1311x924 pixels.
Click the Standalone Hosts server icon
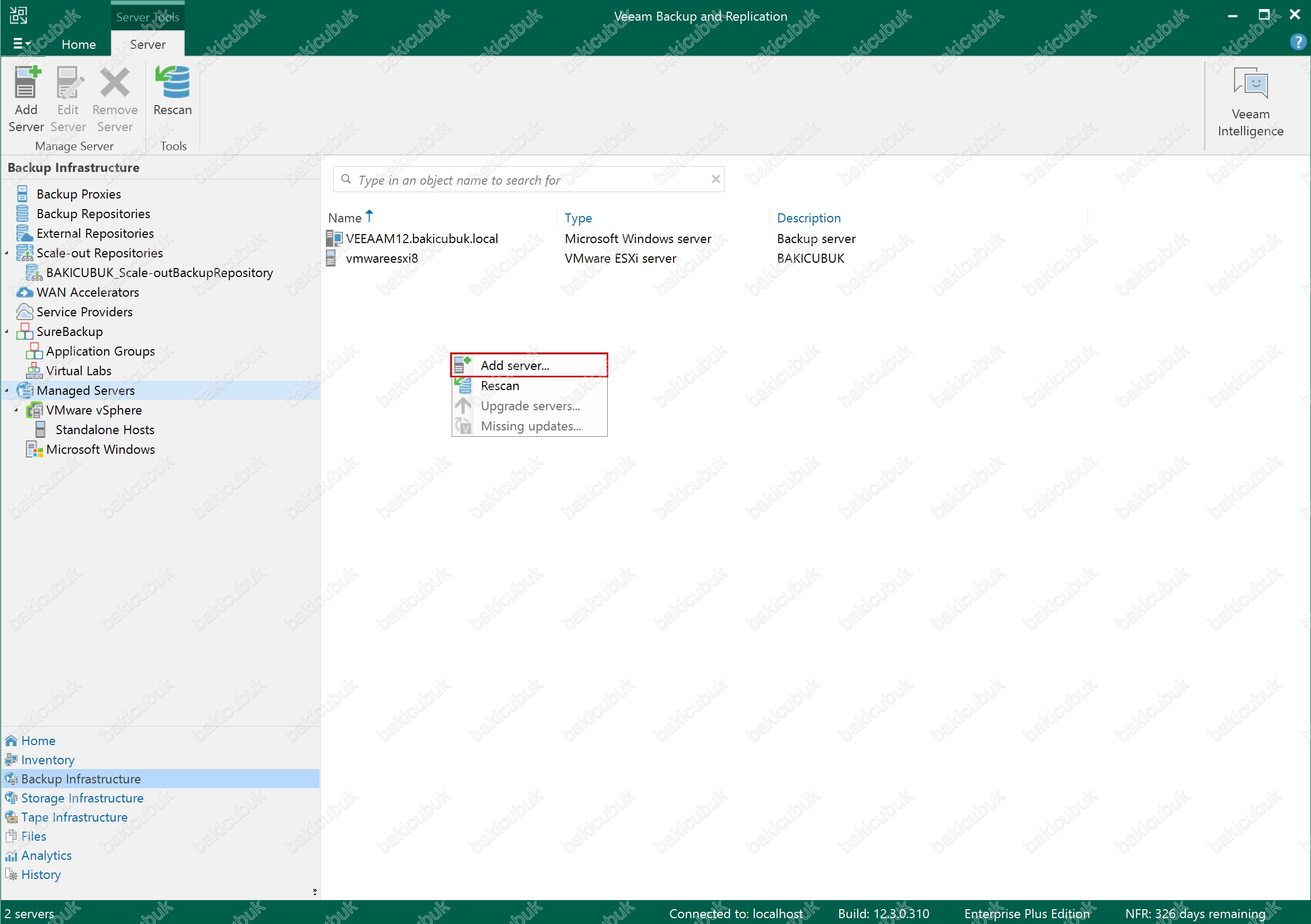click(40, 429)
